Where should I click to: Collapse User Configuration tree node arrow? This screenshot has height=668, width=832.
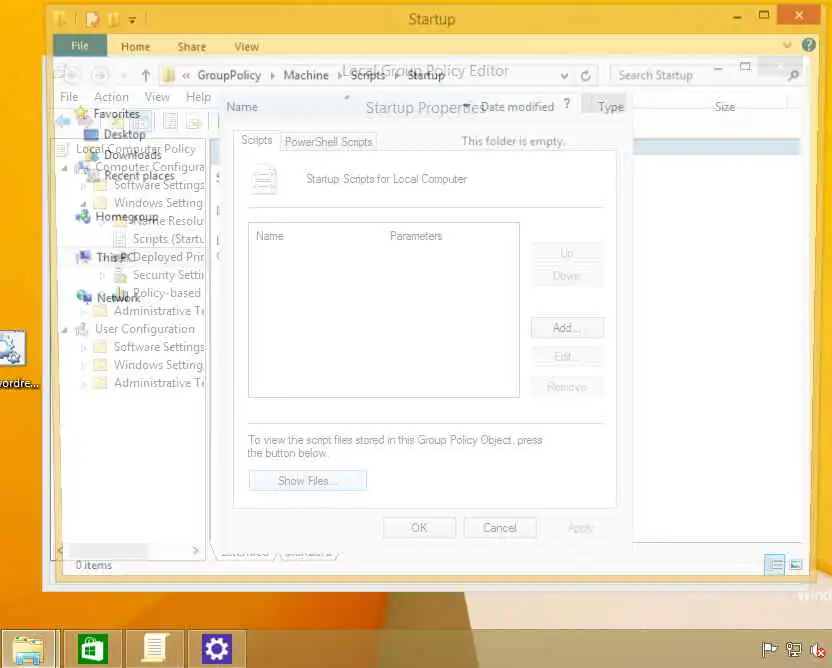pos(65,330)
